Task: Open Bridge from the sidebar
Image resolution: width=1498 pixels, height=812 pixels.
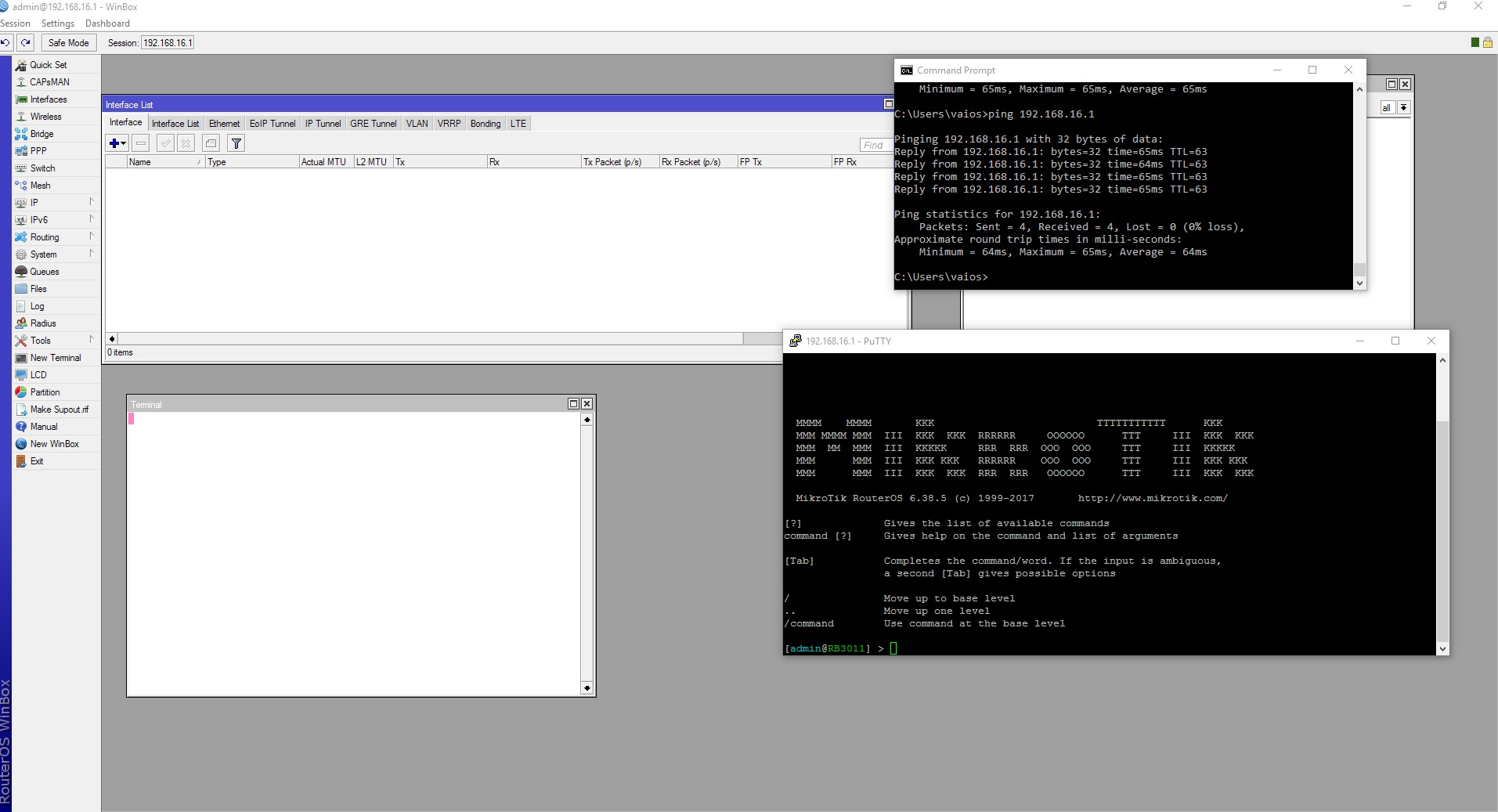Action: point(56,134)
